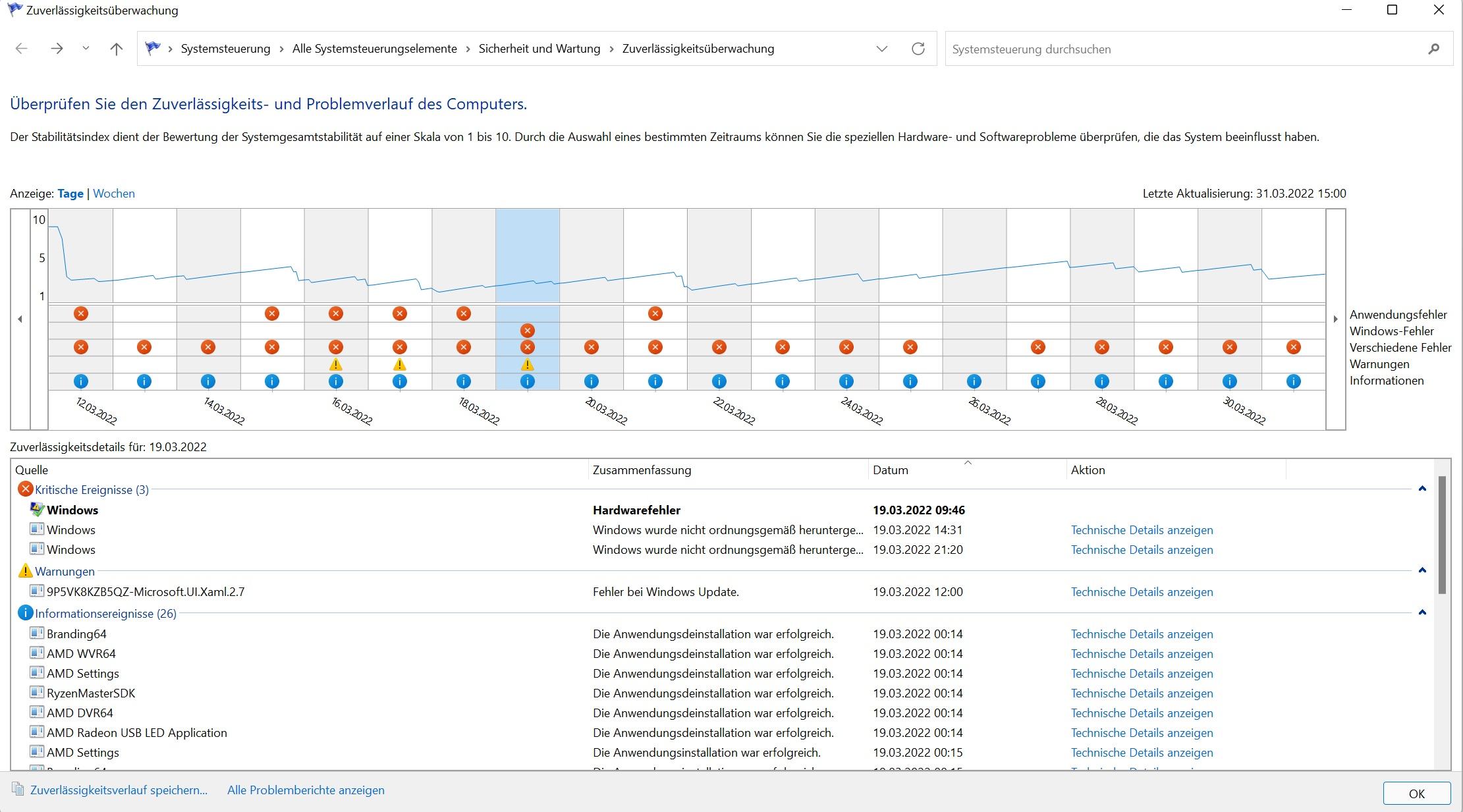Click the back navigation arrow
The height and width of the screenshot is (812, 1463).
click(21, 49)
